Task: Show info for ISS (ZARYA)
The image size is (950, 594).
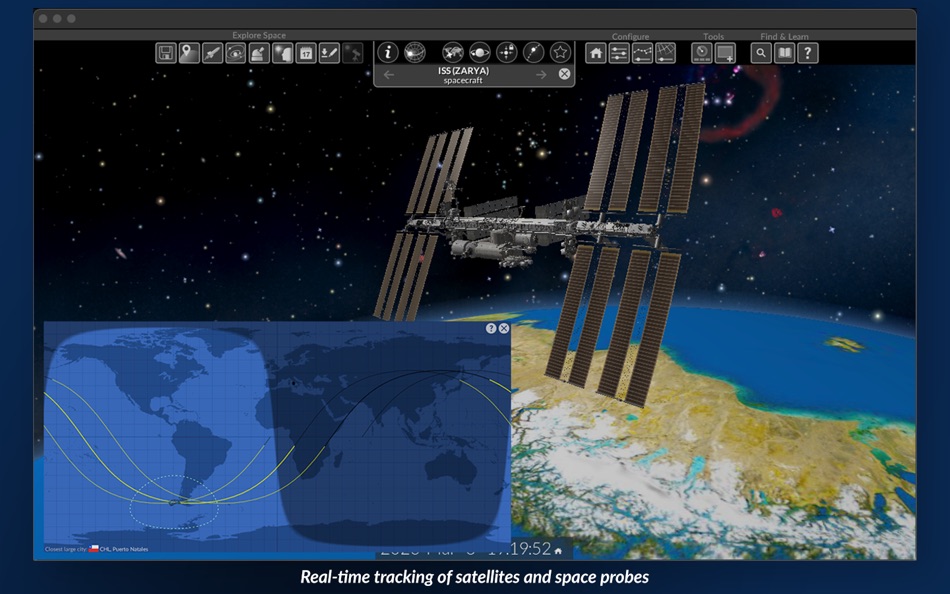Action: coord(388,52)
